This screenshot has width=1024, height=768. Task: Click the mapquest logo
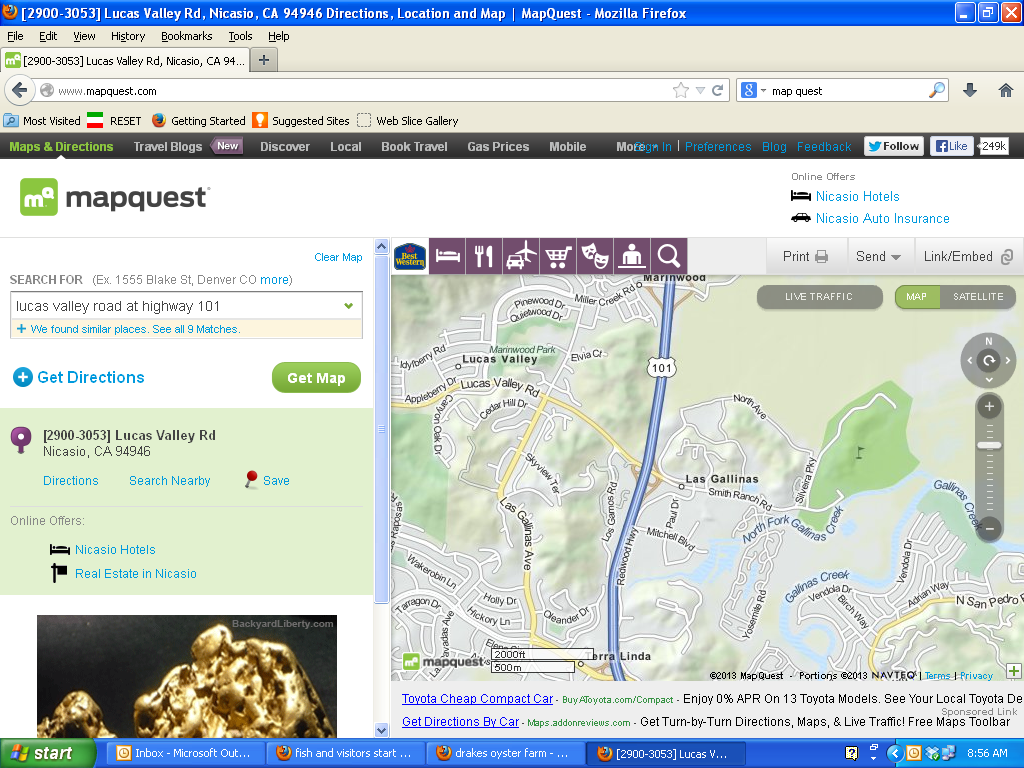pyautogui.click(x=115, y=197)
